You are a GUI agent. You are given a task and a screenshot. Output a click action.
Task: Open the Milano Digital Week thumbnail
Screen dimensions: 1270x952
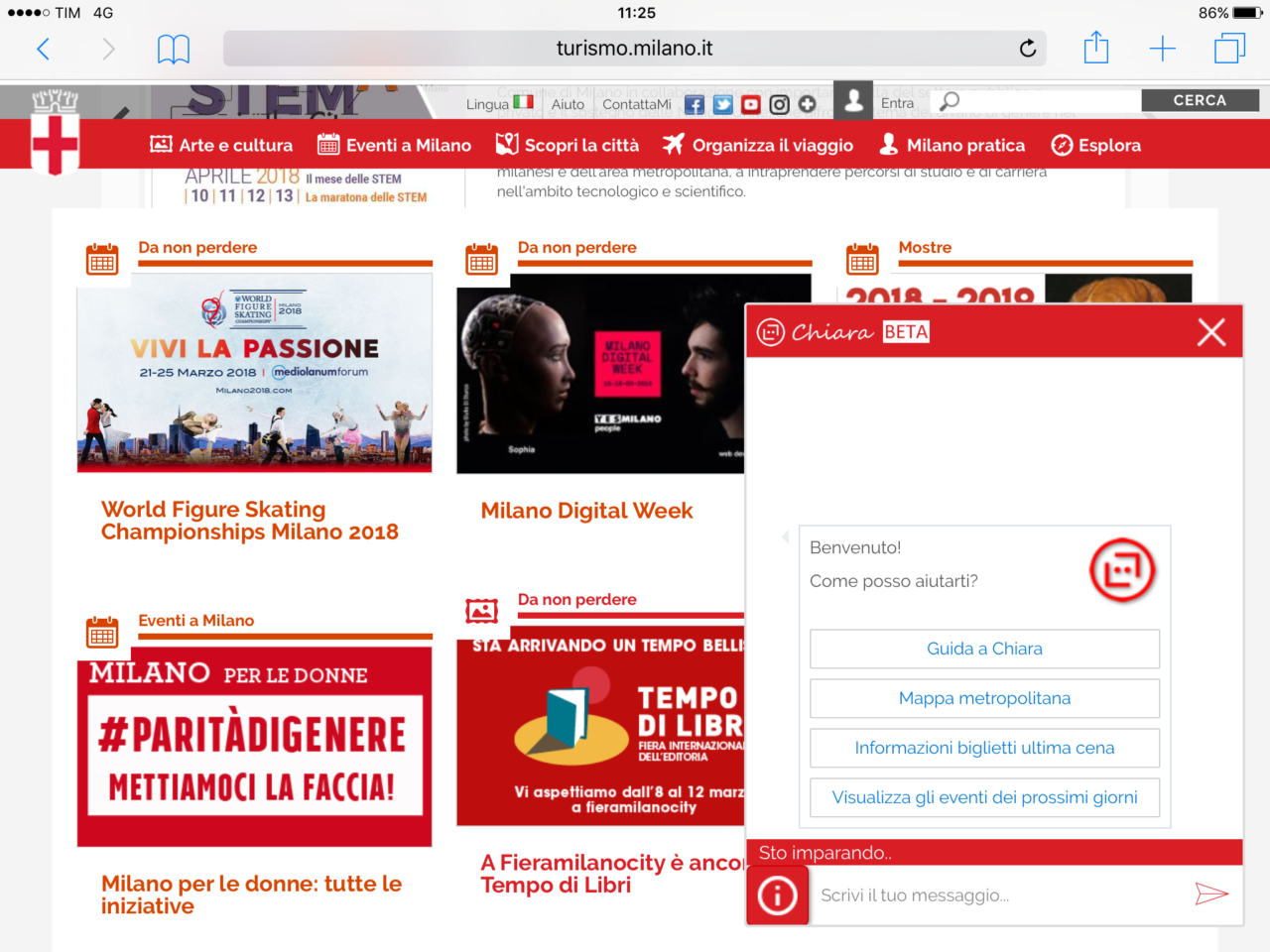pos(600,374)
